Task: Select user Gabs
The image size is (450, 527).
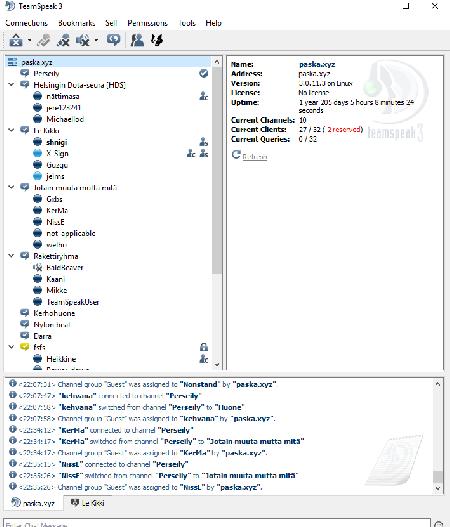Action: (54, 199)
